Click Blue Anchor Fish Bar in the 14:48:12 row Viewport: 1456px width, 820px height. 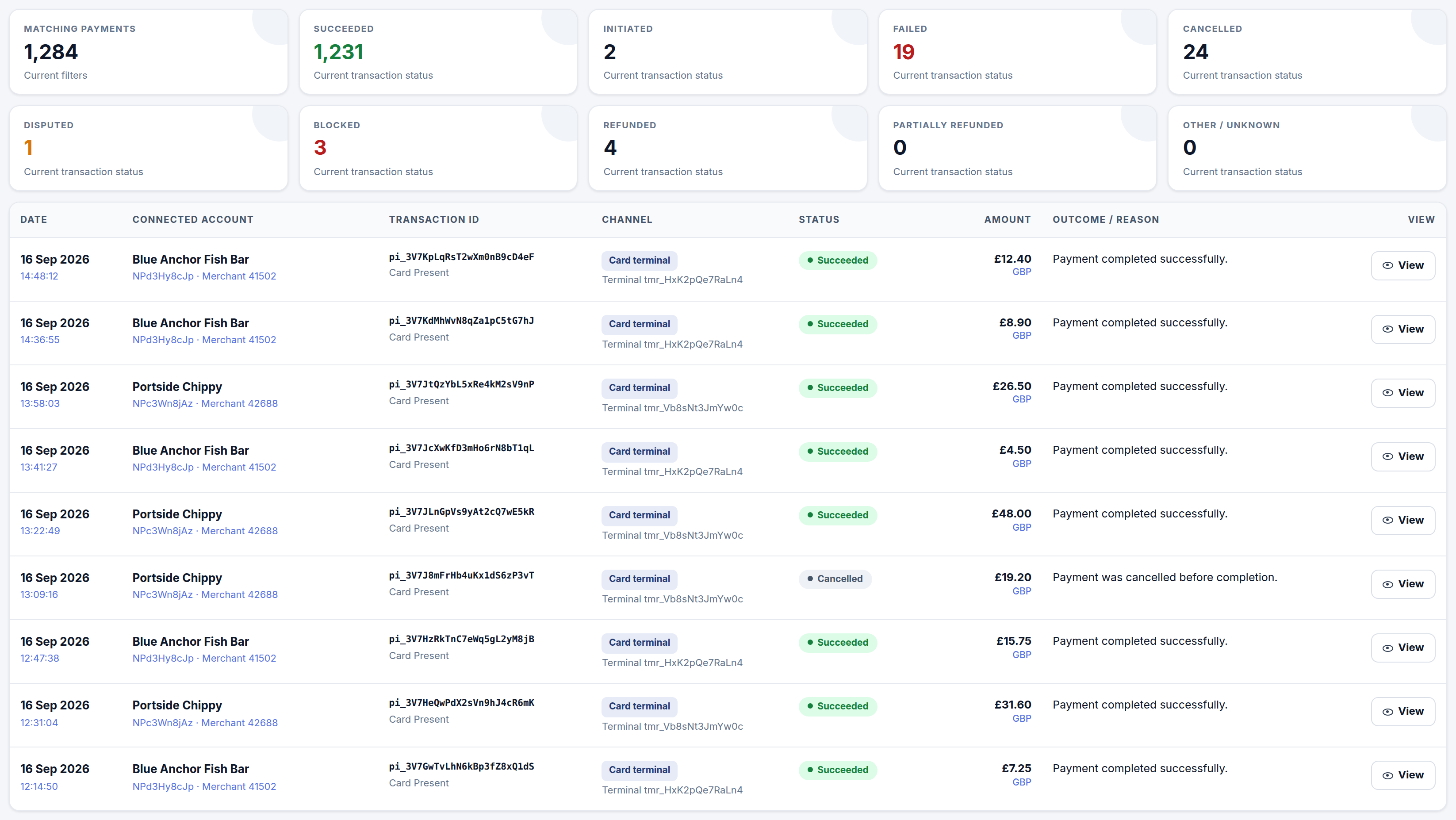191,259
